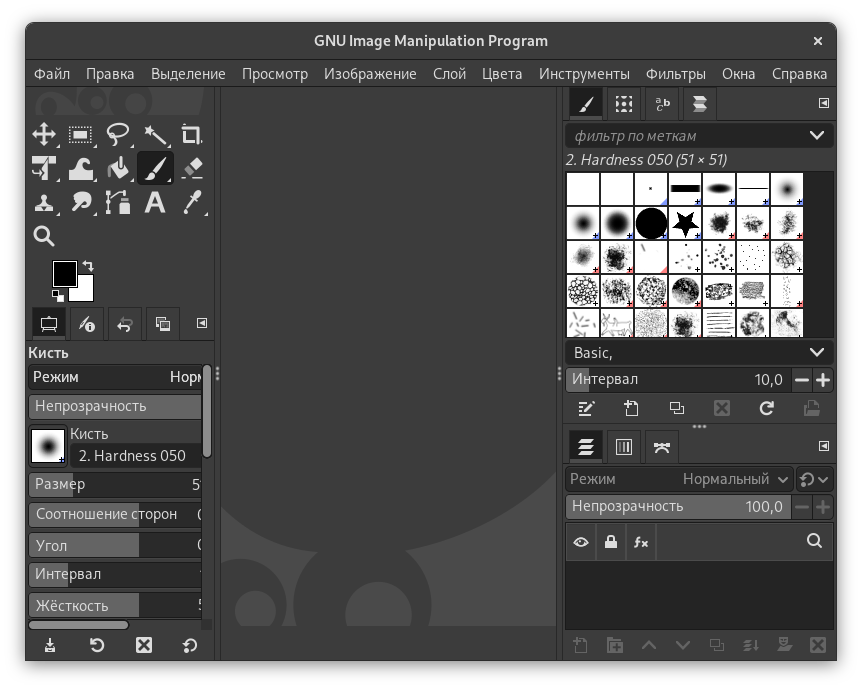Reset tool options to default values
The image size is (862, 689).
190,645
